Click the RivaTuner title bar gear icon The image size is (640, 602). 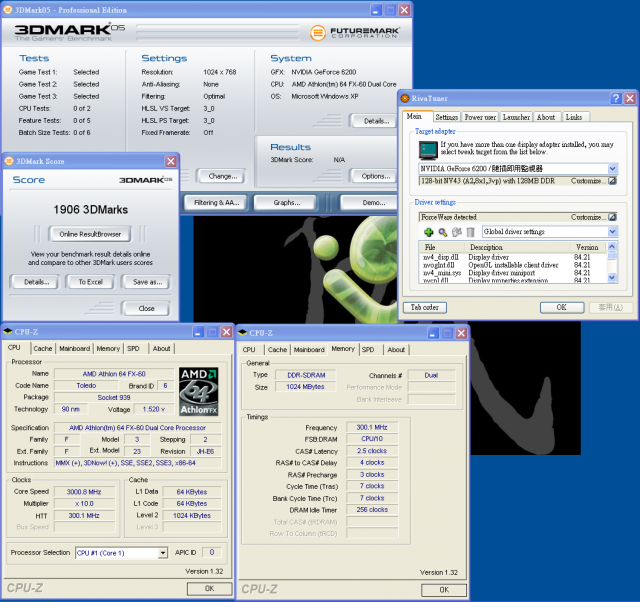pos(404,98)
